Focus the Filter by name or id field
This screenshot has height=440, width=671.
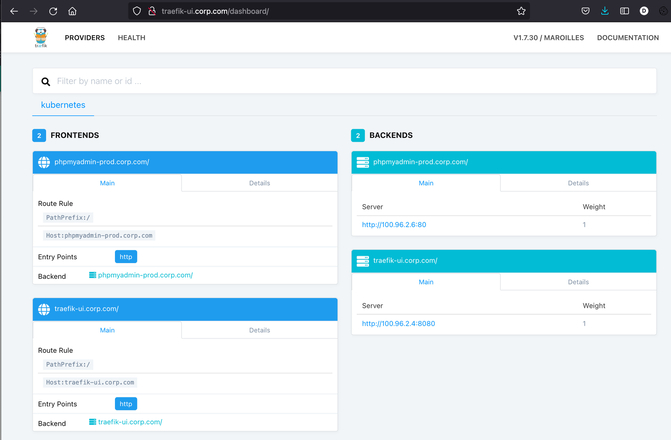[x=344, y=81]
